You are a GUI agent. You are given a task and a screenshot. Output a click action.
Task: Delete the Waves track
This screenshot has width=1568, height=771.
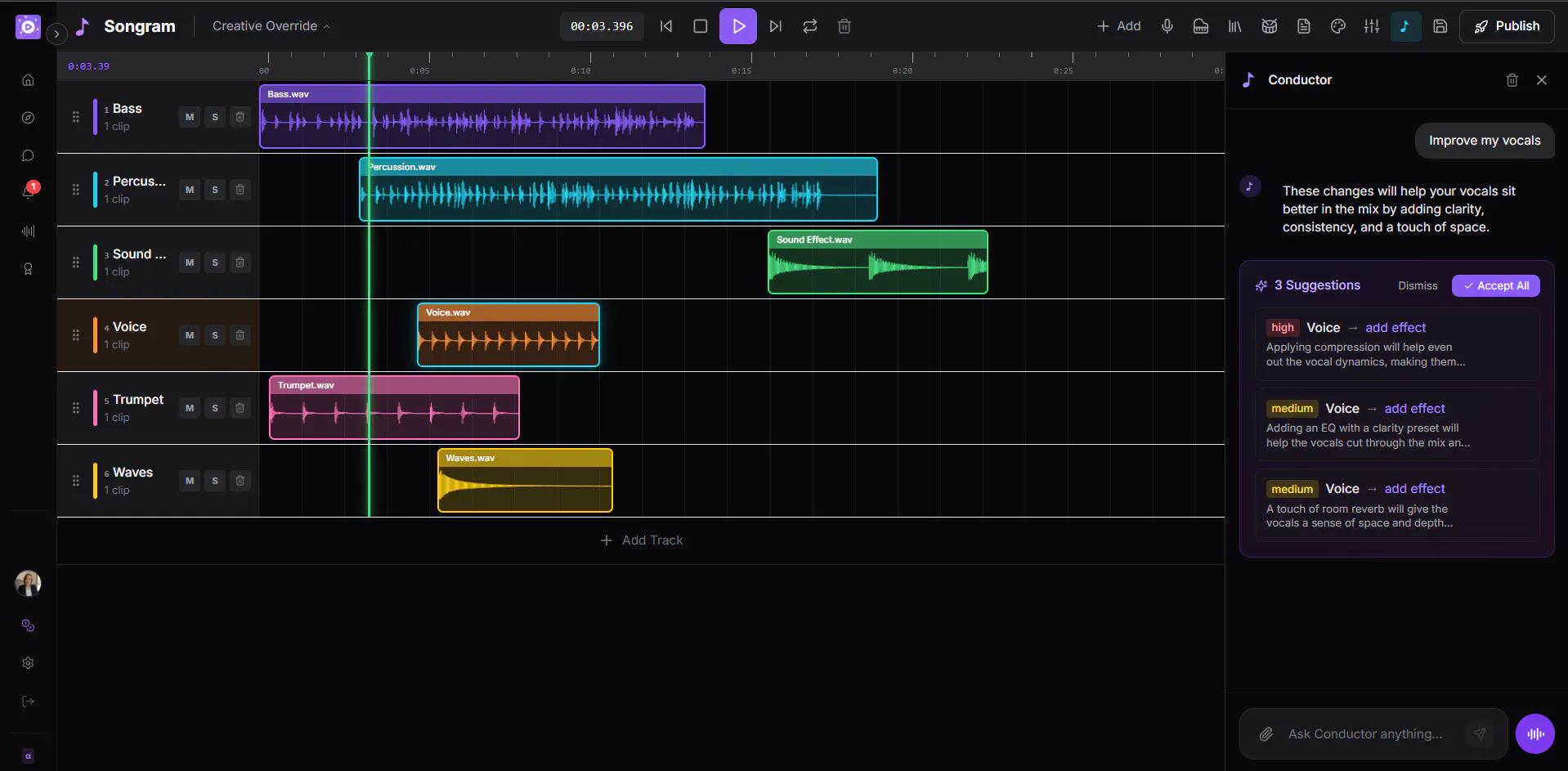point(240,481)
